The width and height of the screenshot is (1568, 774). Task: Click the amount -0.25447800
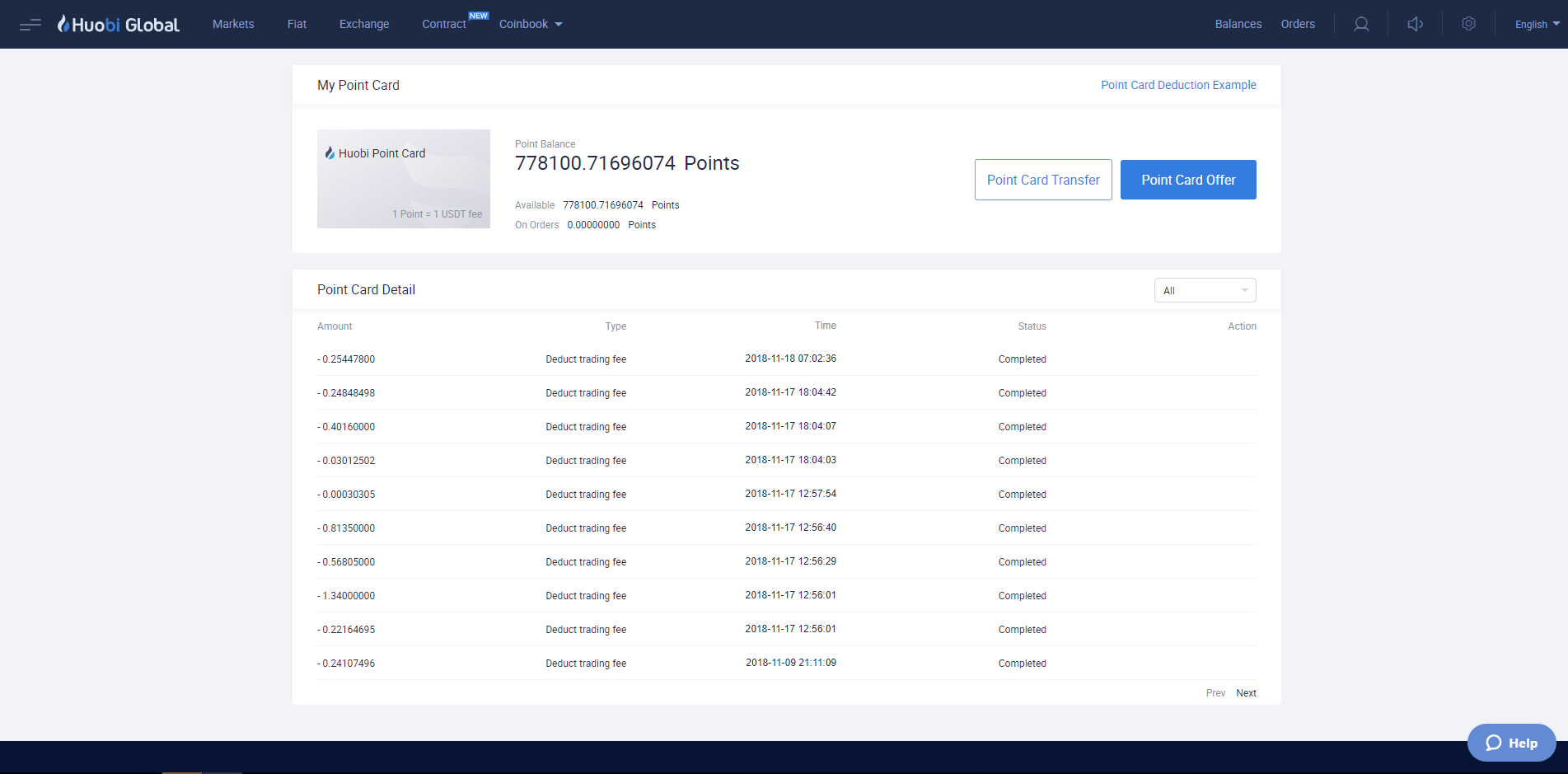coord(346,359)
